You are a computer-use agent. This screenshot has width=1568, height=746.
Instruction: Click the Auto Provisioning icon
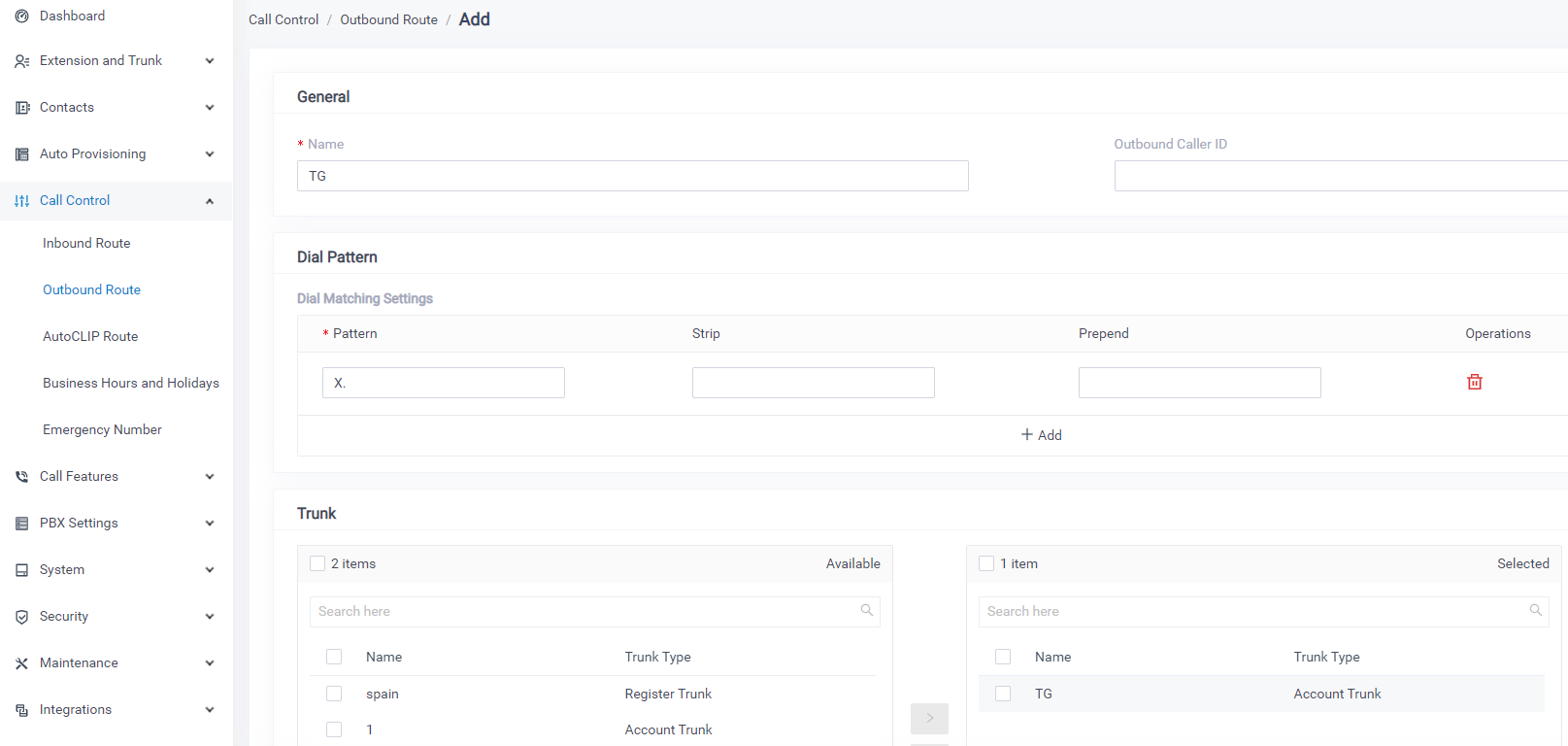[x=21, y=154]
